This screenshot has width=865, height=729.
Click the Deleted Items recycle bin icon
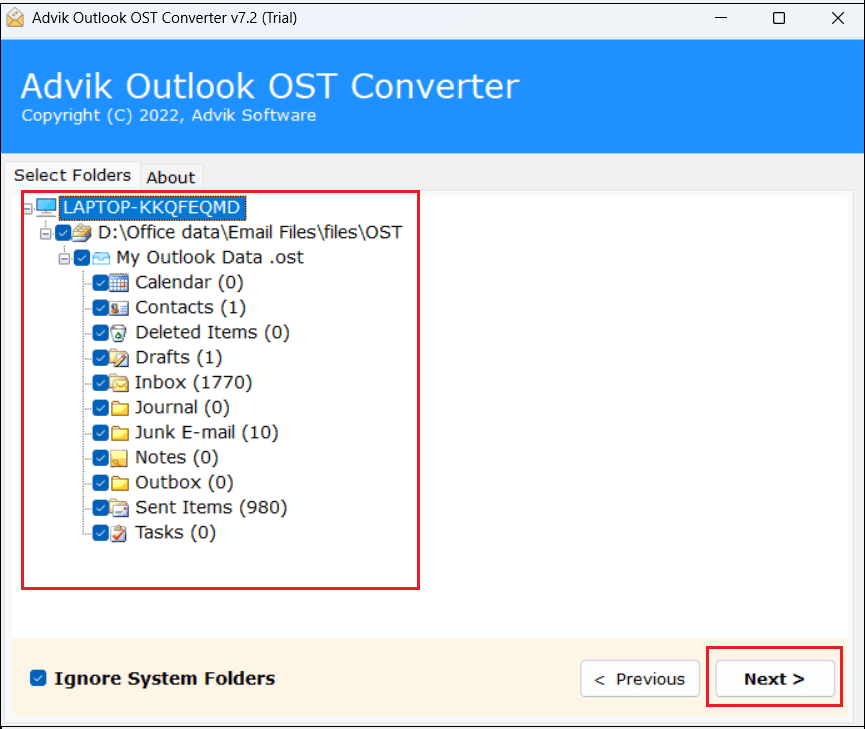119,333
